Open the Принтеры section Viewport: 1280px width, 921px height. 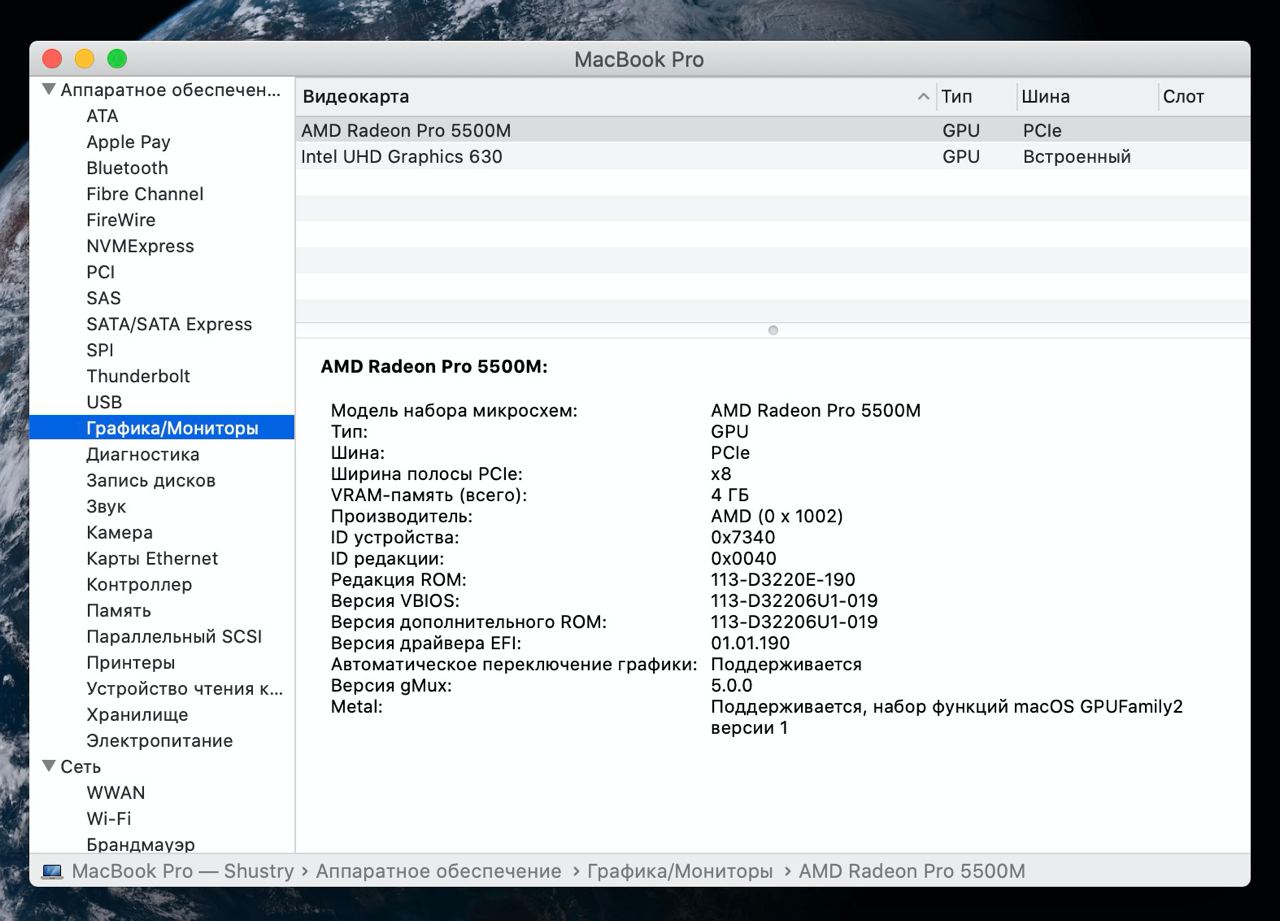(x=131, y=662)
